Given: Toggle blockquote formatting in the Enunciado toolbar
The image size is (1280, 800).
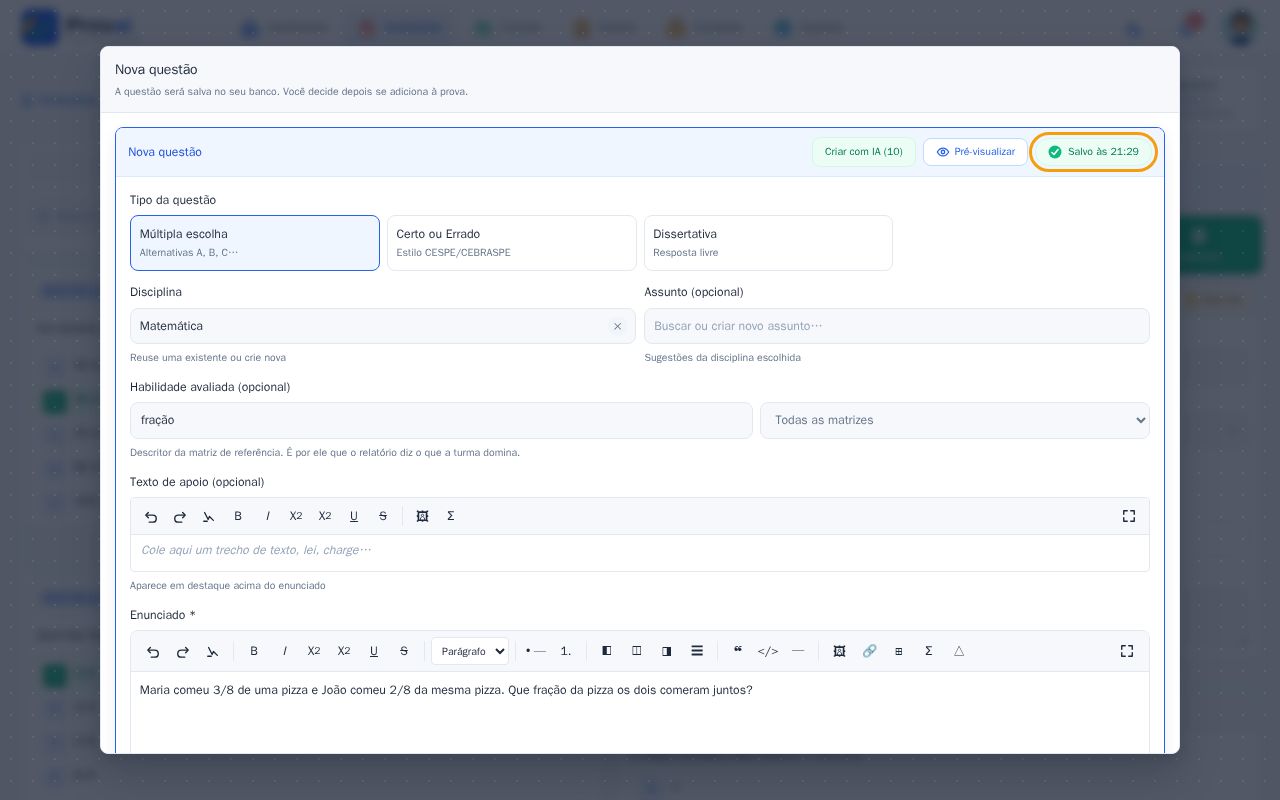Looking at the screenshot, I should (x=738, y=651).
